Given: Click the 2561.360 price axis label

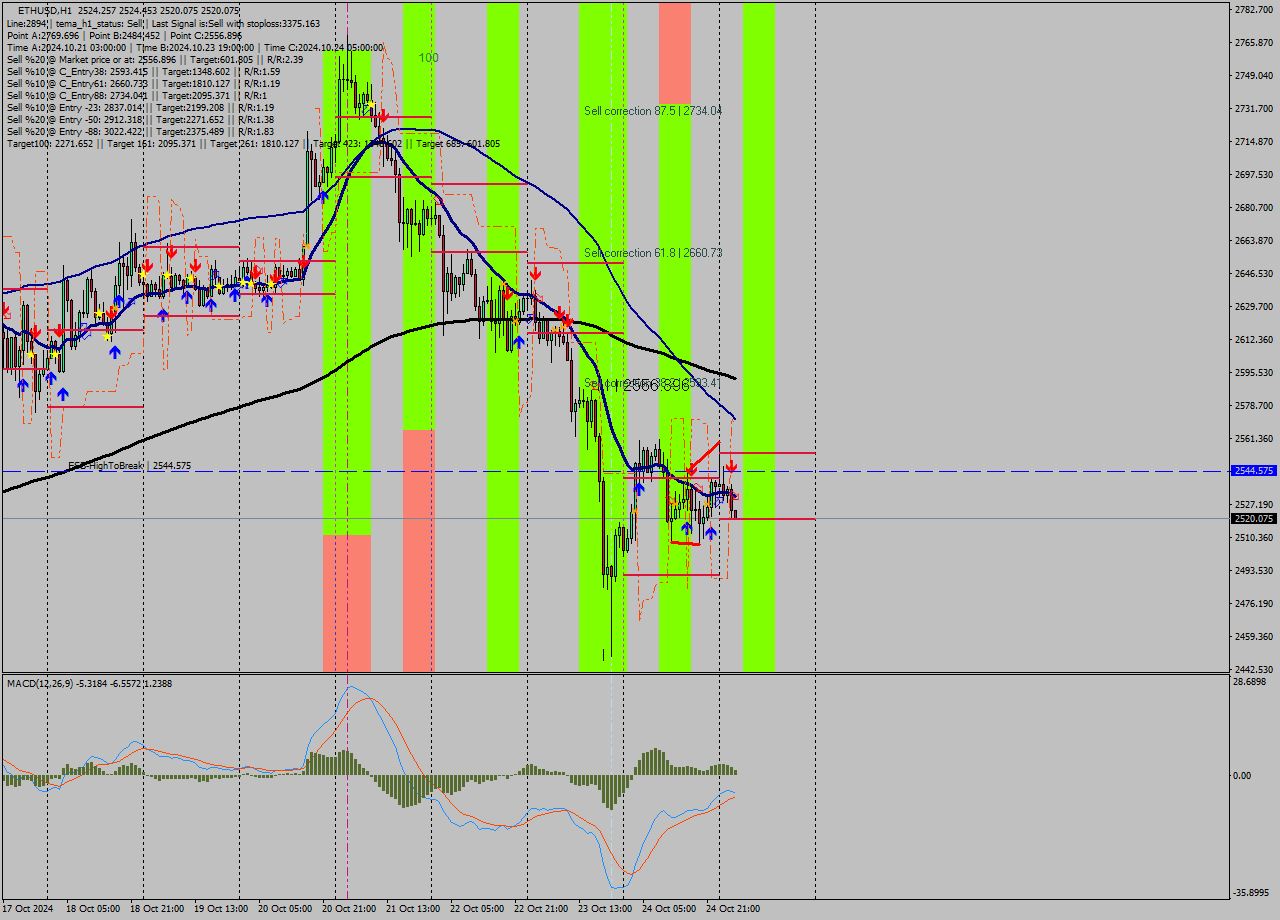Looking at the screenshot, I should tap(1254, 438).
